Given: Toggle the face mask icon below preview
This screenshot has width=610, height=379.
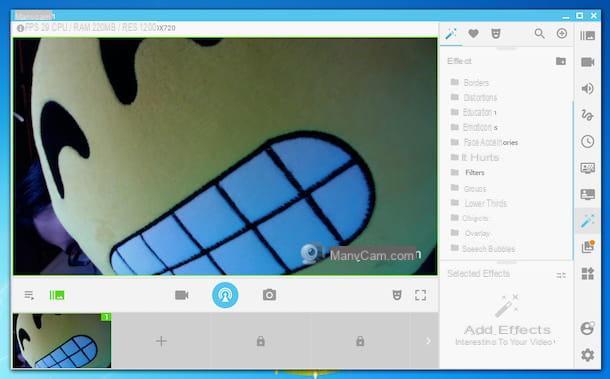Looking at the screenshot, I should 396,295.
